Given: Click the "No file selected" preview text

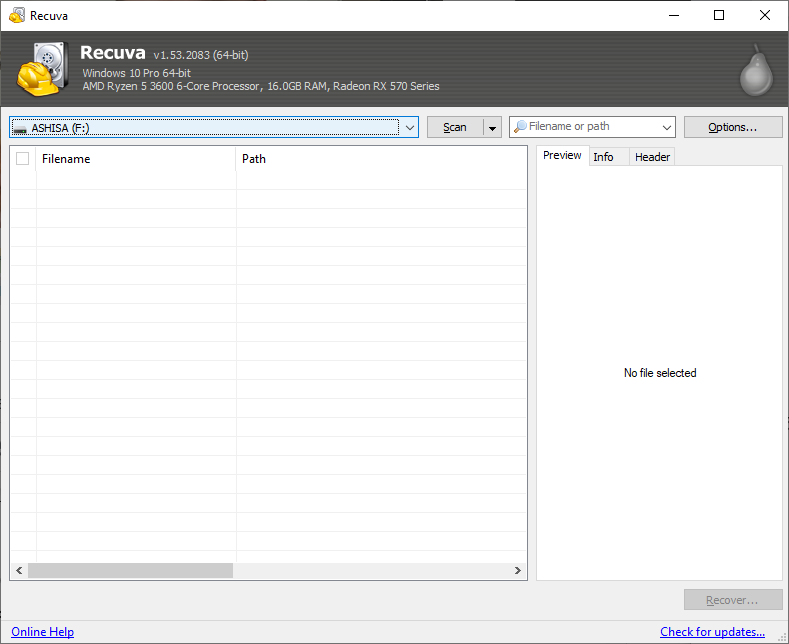Looking at the screenshot, I should (660, 373).
